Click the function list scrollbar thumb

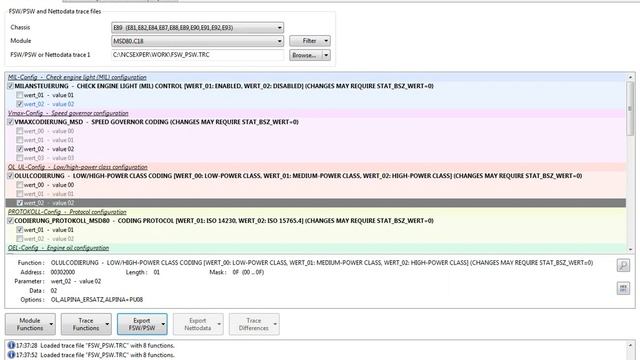pos(631,108)
